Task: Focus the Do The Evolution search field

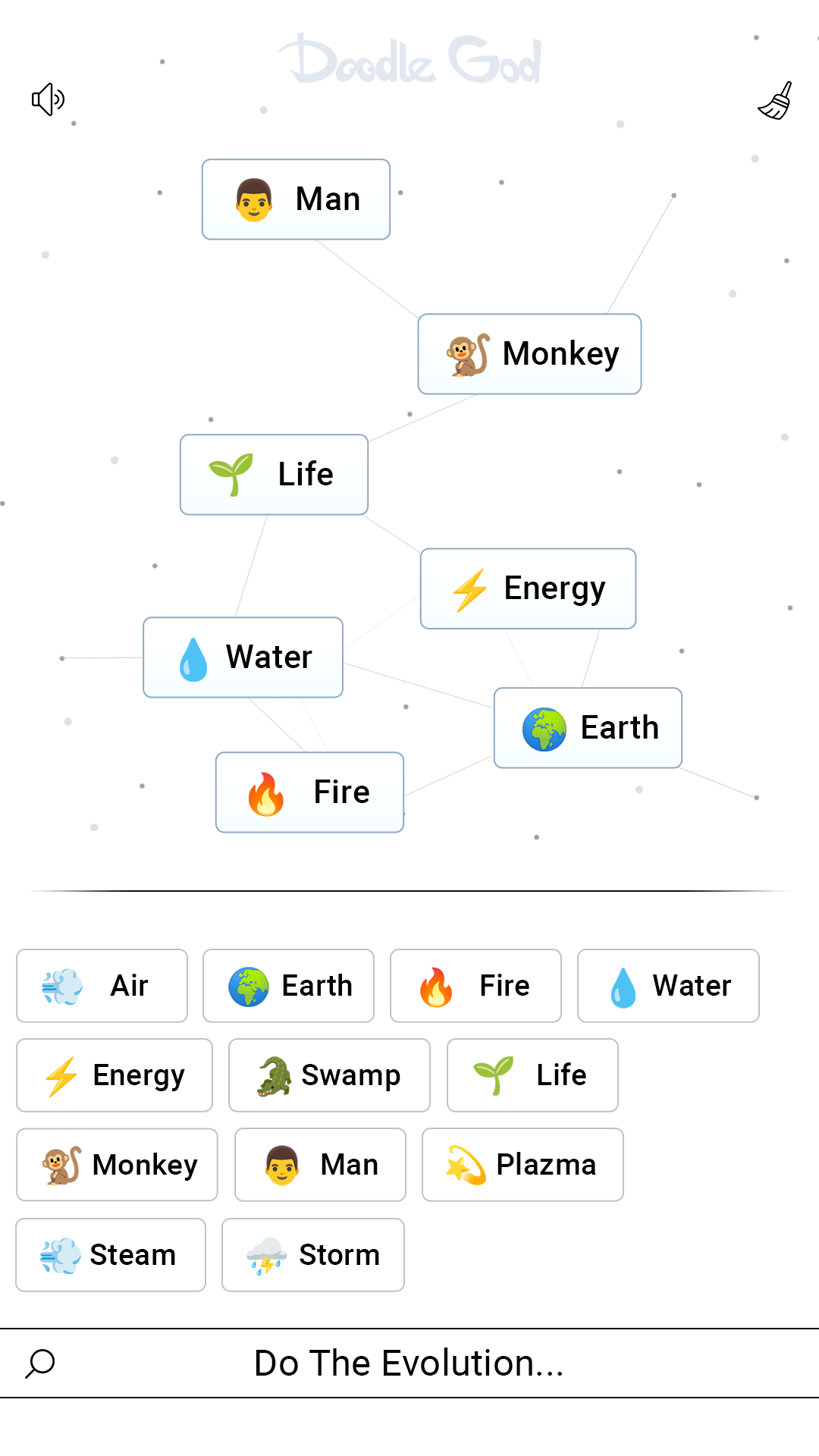Action: [409, 1363]
